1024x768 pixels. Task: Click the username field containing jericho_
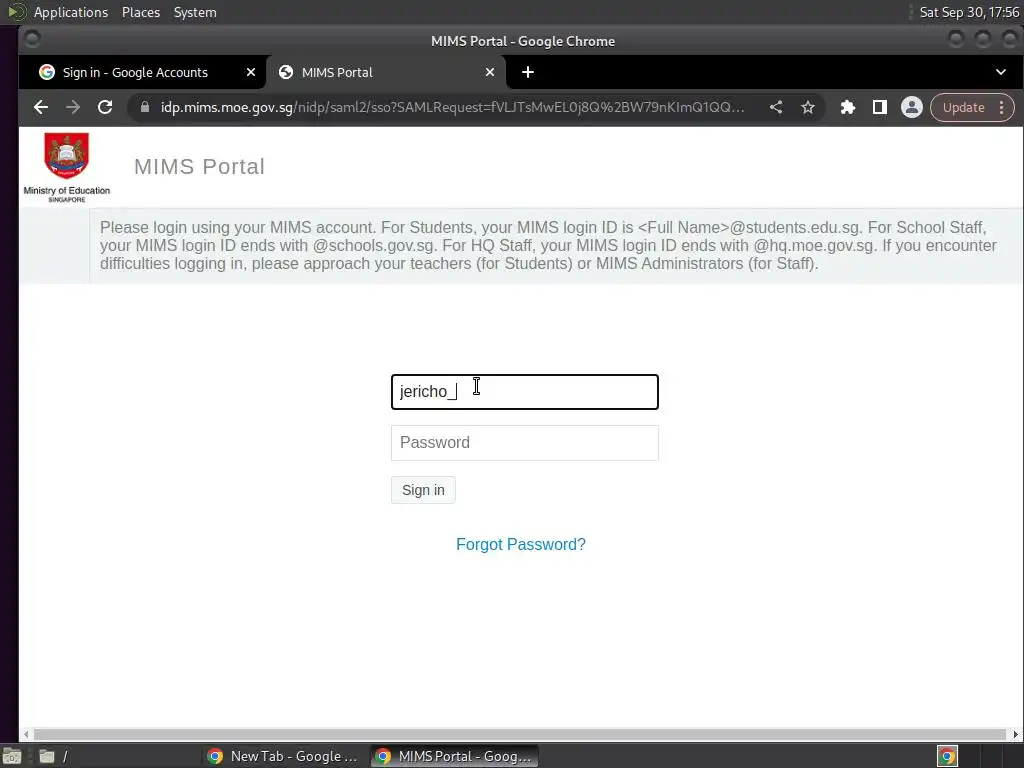[x=524, y=392]
